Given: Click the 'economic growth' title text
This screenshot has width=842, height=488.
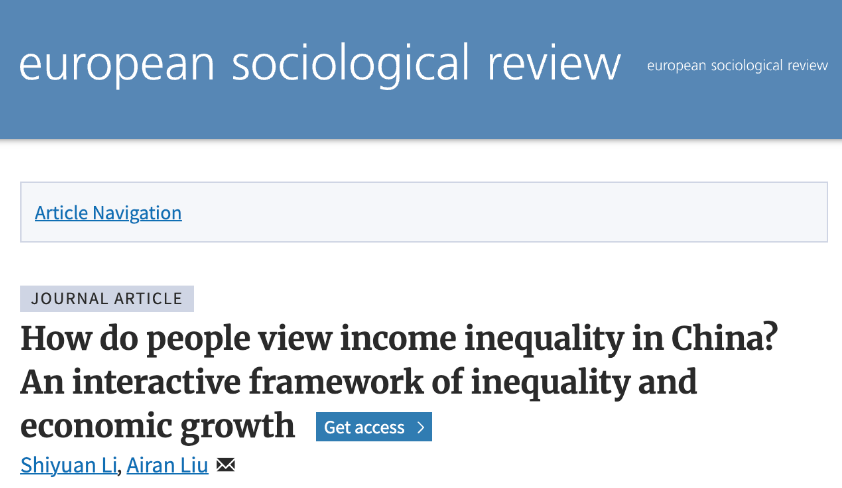Looking at the screenshot, I should [157, 426].
